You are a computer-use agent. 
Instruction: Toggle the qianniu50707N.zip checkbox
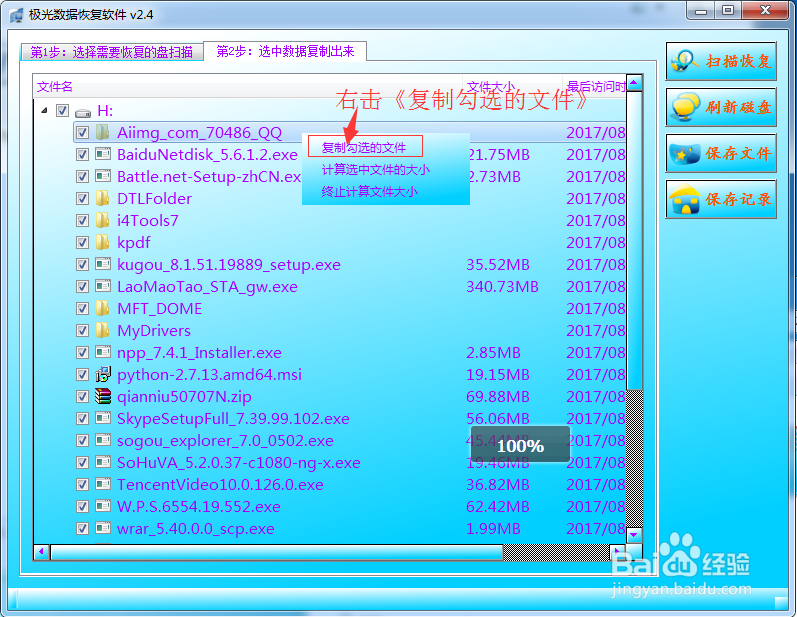pos(82,396)
